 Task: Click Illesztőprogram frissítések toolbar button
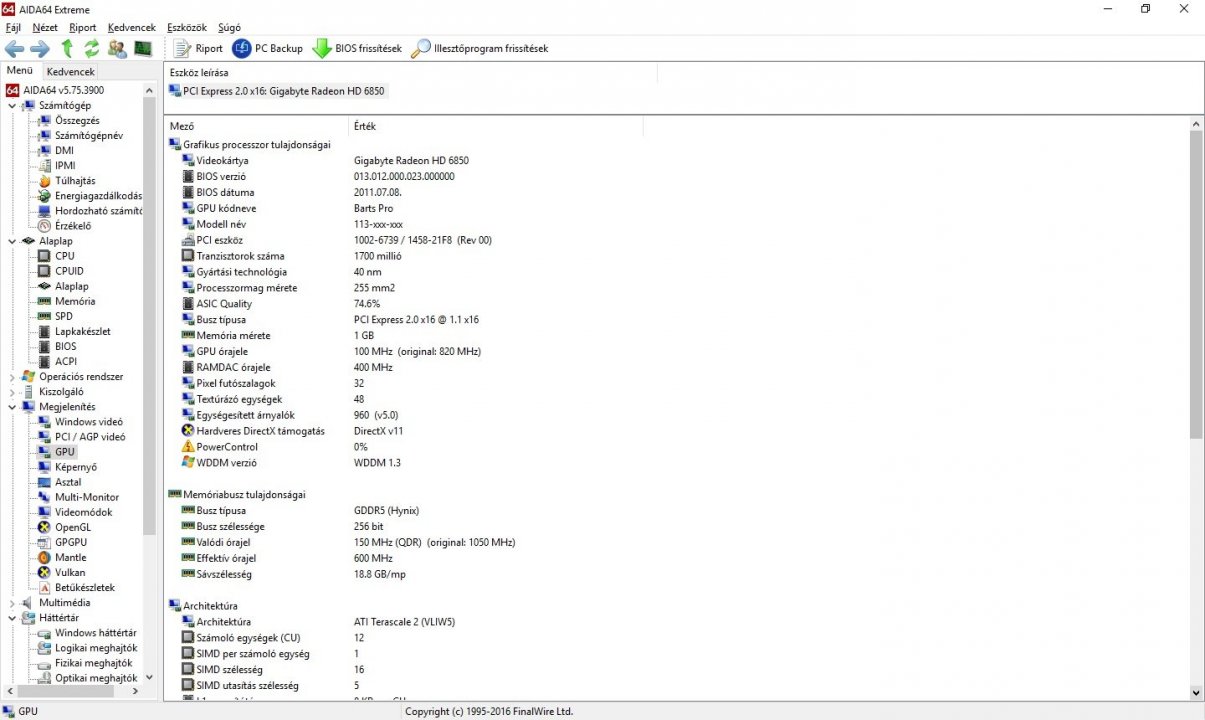click(480, 48)
